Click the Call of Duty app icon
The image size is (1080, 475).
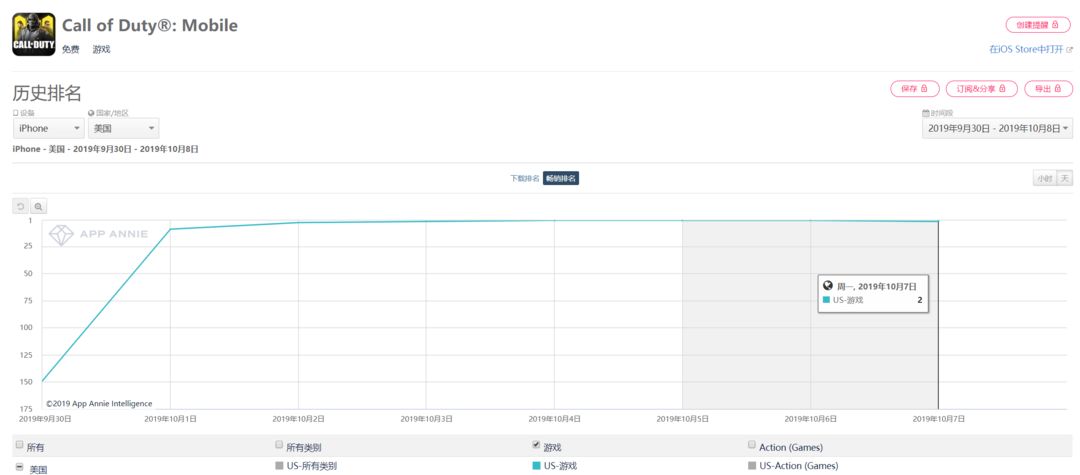34,34
